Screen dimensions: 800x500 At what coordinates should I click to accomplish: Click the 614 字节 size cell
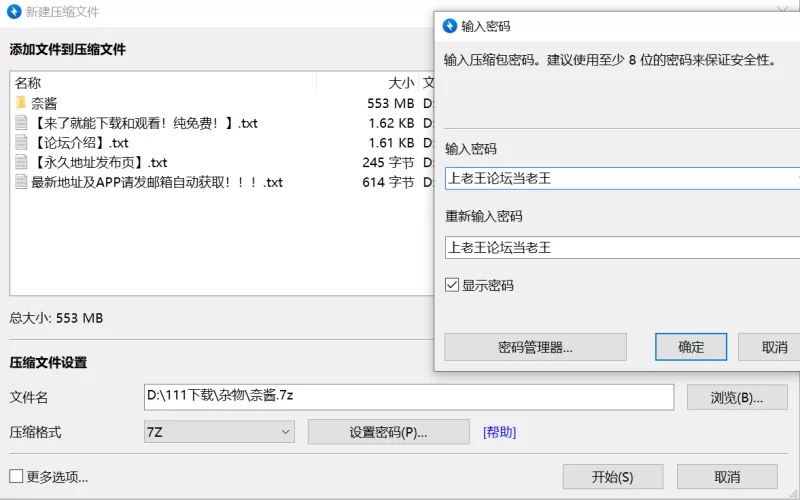pyautogui.click(x=388, y=182)
